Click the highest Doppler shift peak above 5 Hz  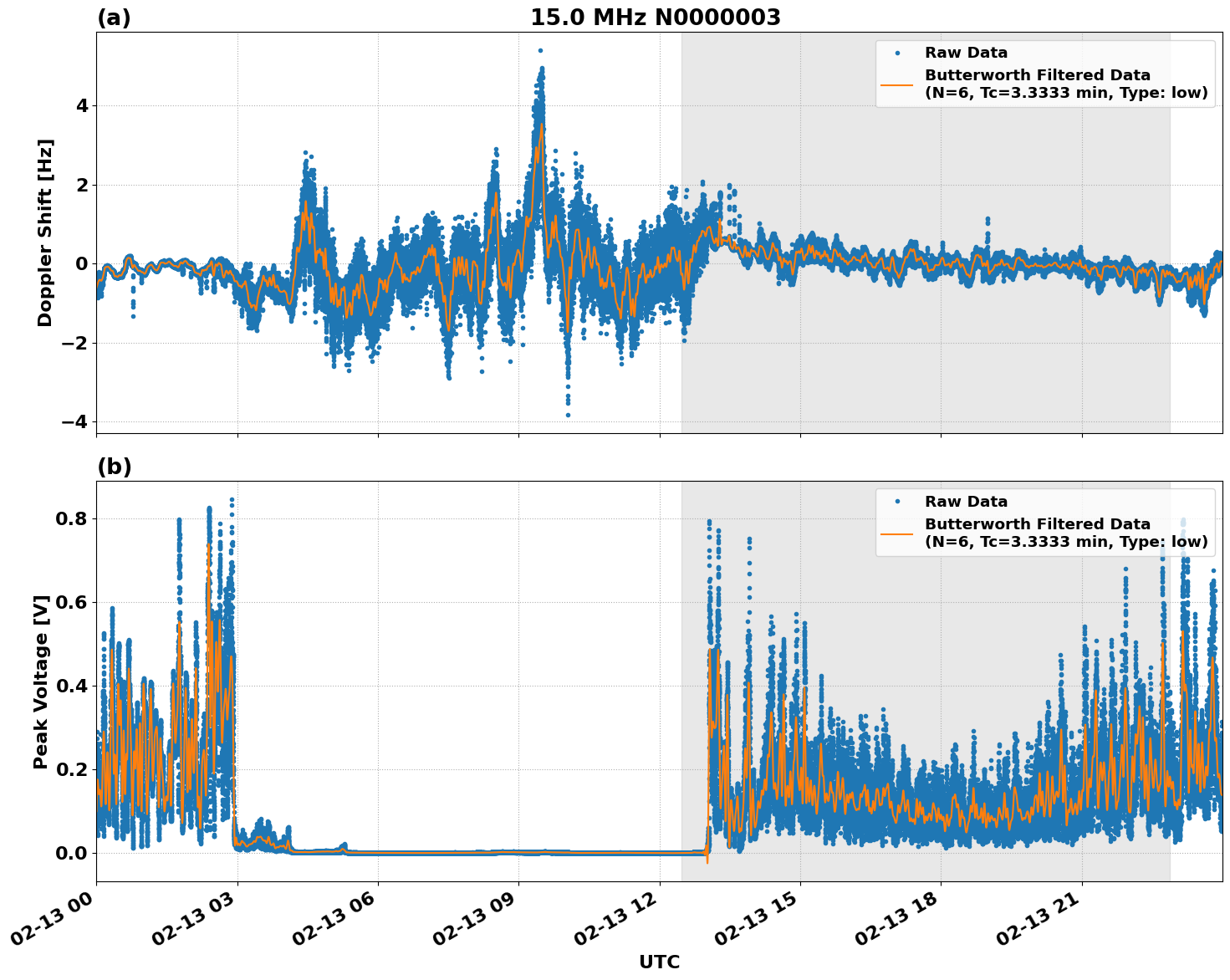[540, 50]
